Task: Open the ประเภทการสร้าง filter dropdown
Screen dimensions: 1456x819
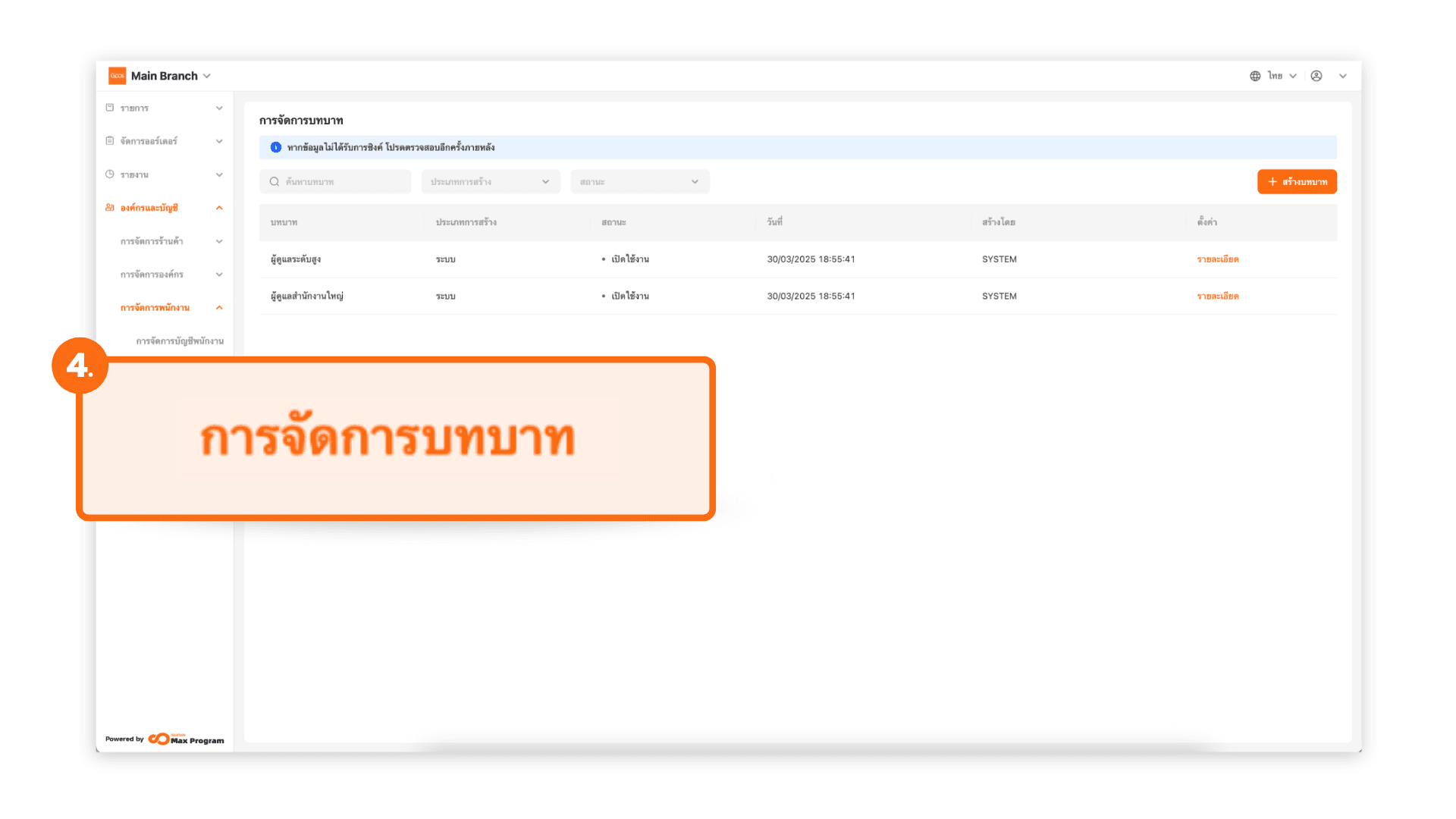Action: coord(490,182)
